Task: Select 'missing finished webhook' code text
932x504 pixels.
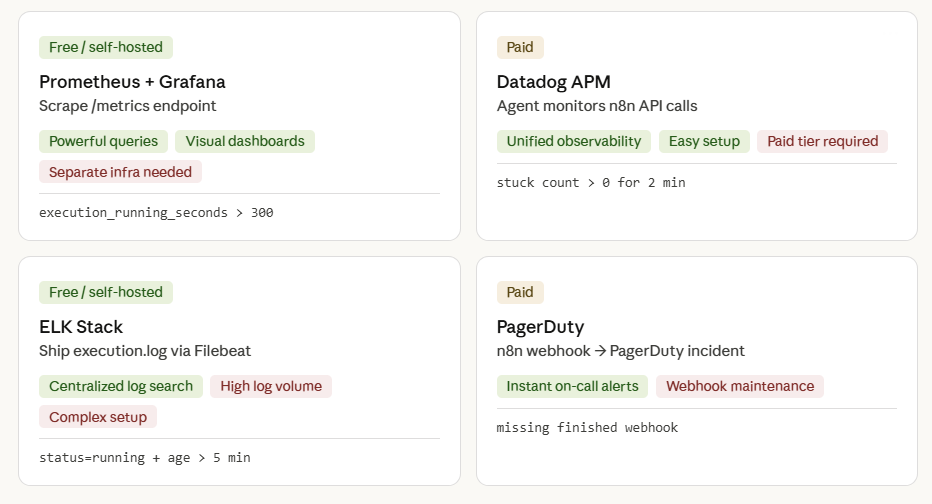Action: [x=587, y=427]
